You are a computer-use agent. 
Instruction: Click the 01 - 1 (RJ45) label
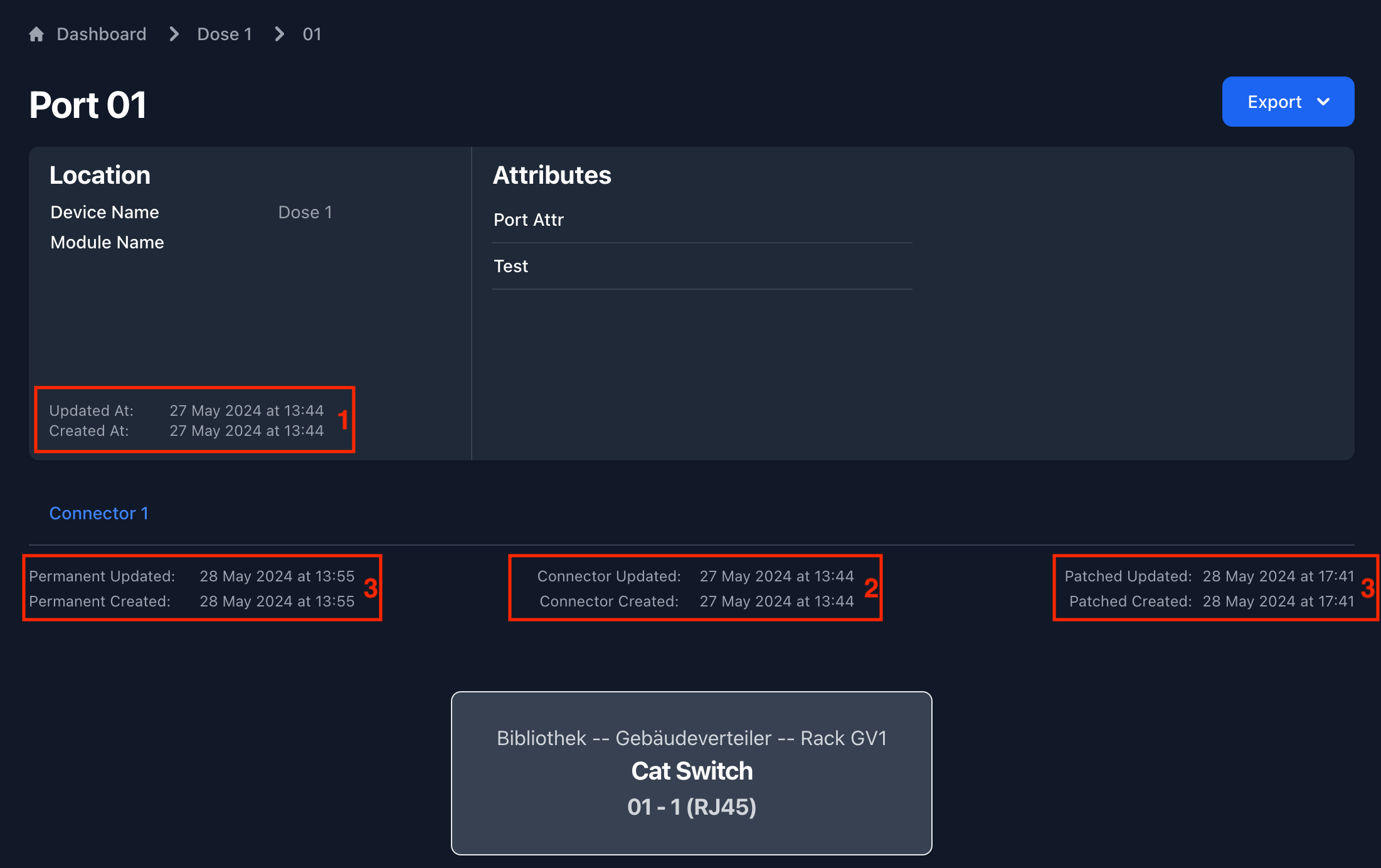click(691, 807)
